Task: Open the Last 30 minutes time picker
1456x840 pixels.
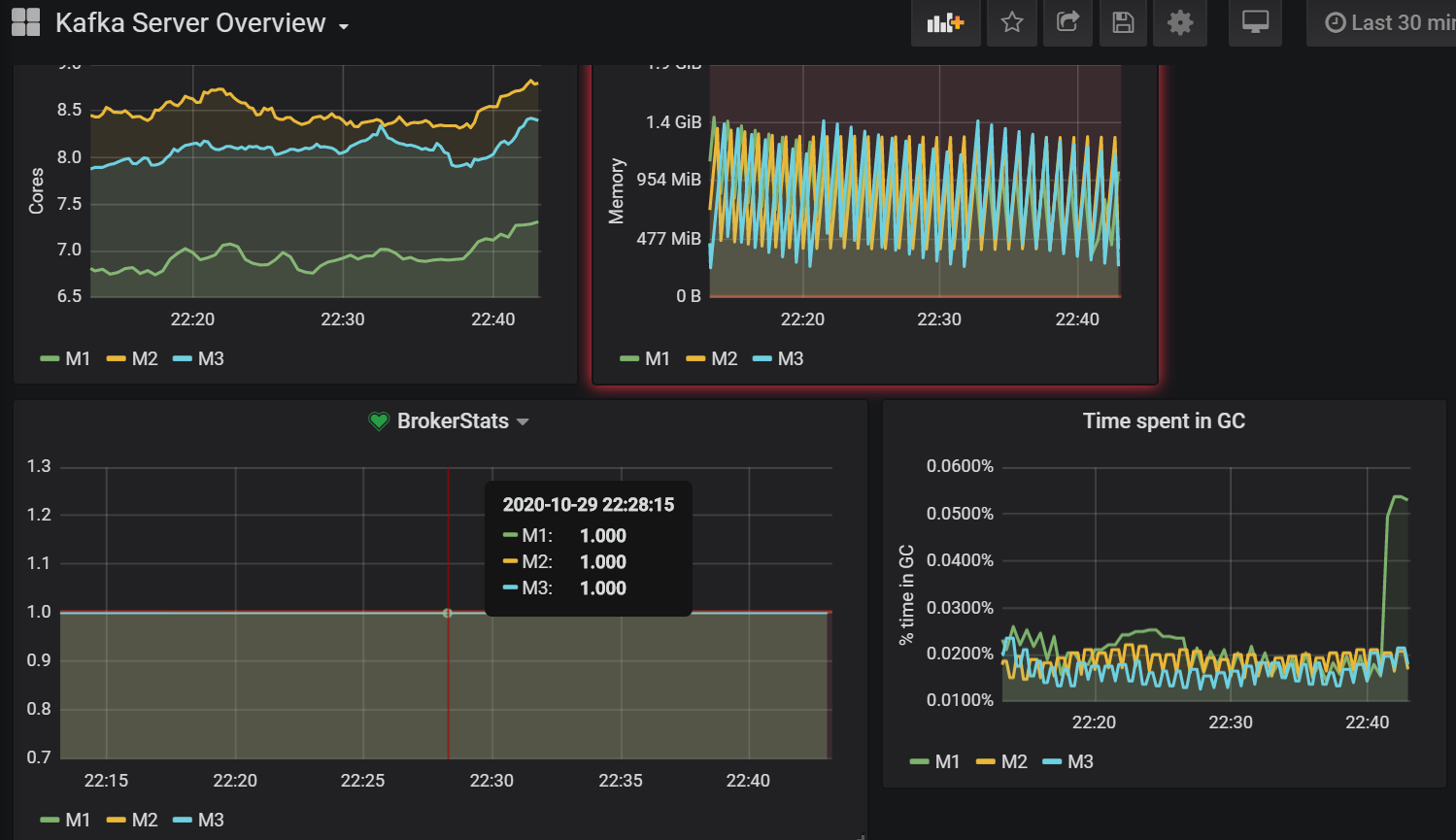Action: [1389, 22]
